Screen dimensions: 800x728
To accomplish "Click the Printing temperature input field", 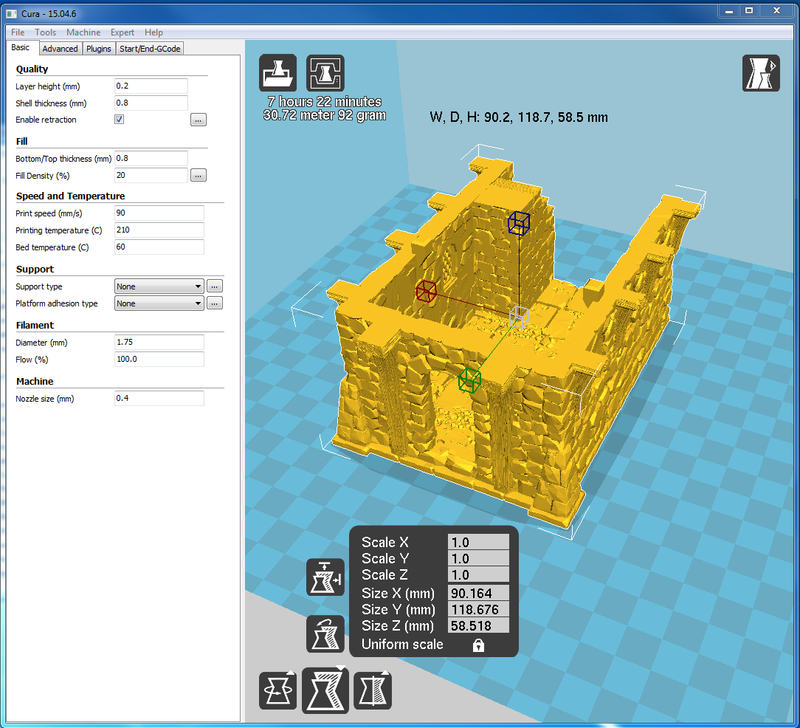I will tap(159, 230).
